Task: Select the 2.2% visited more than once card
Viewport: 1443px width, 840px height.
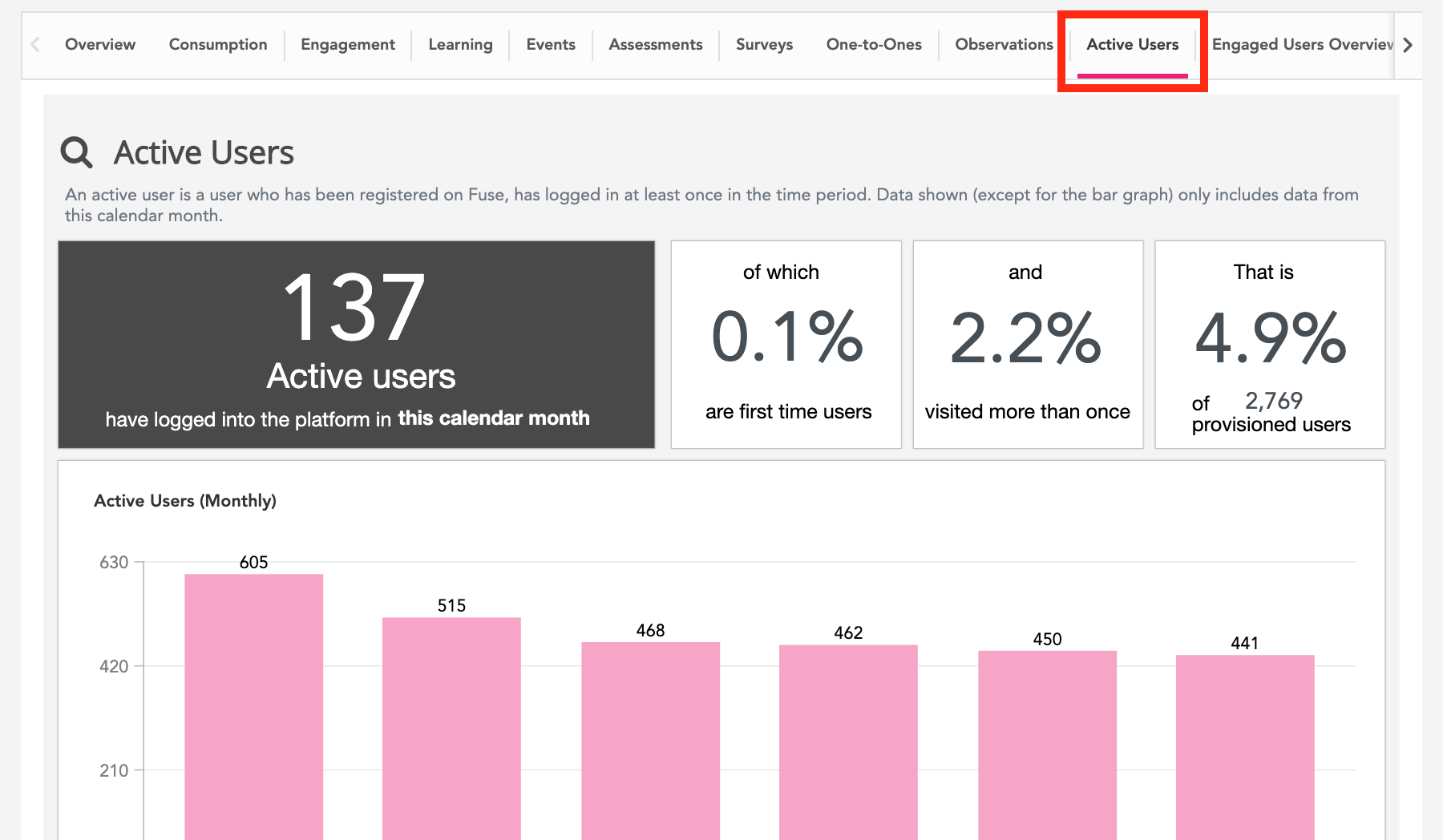Action: pos(1028,345)
